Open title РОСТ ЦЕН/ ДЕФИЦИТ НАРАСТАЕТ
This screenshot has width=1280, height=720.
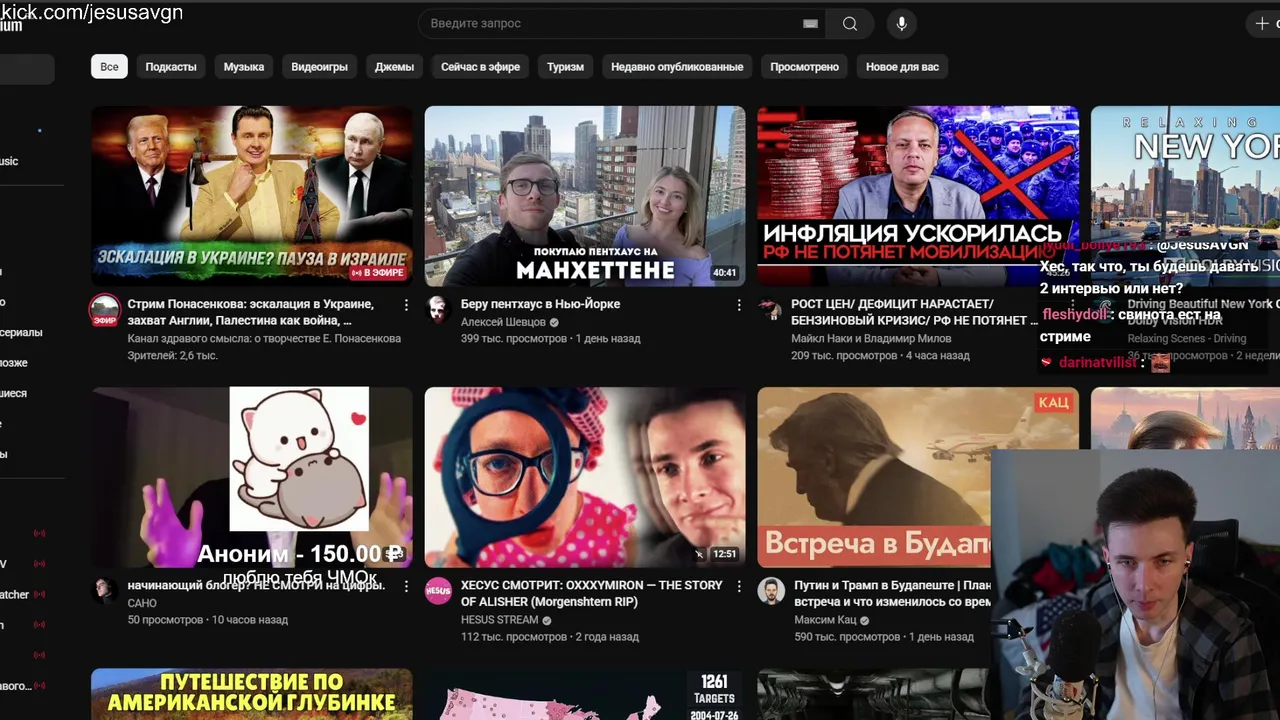tap(914, 312)
